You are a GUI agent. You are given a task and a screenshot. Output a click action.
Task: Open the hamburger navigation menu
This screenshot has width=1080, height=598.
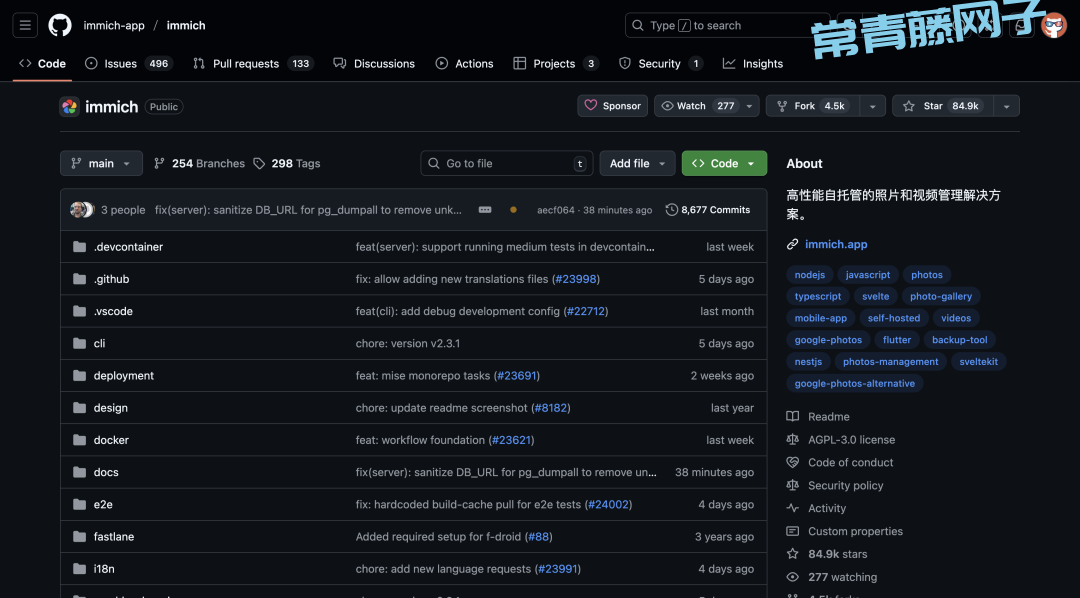pyautogui.click(x=26, y=25)
